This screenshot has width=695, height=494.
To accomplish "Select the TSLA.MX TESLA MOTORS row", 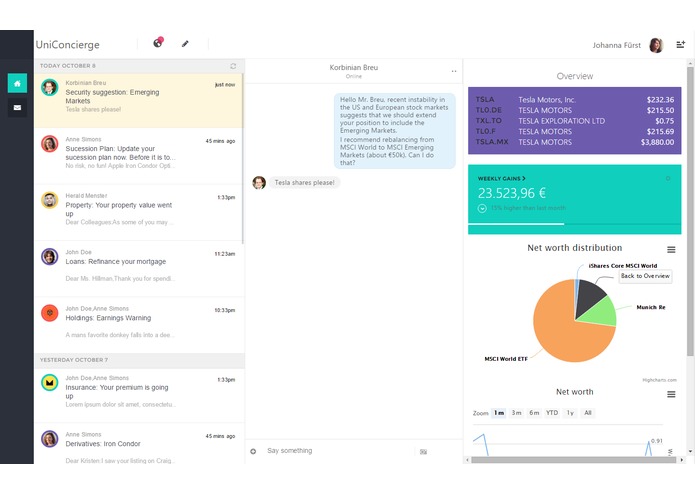I will (574, 142).
